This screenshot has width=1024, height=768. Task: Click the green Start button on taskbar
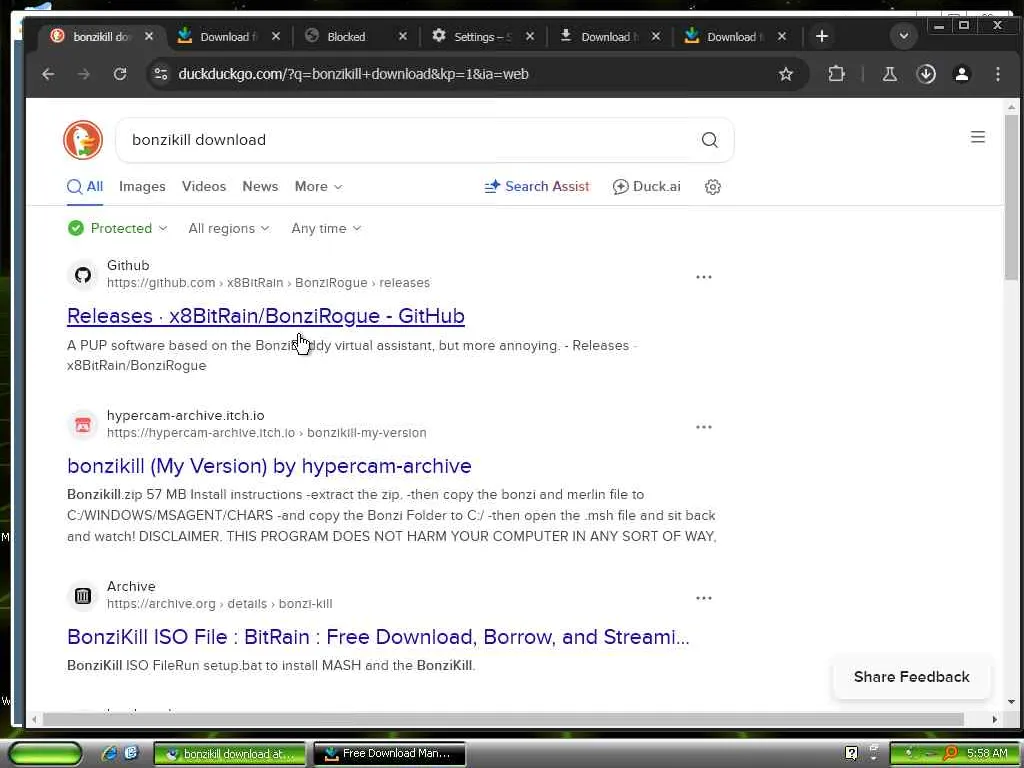[x=45, y=754]
